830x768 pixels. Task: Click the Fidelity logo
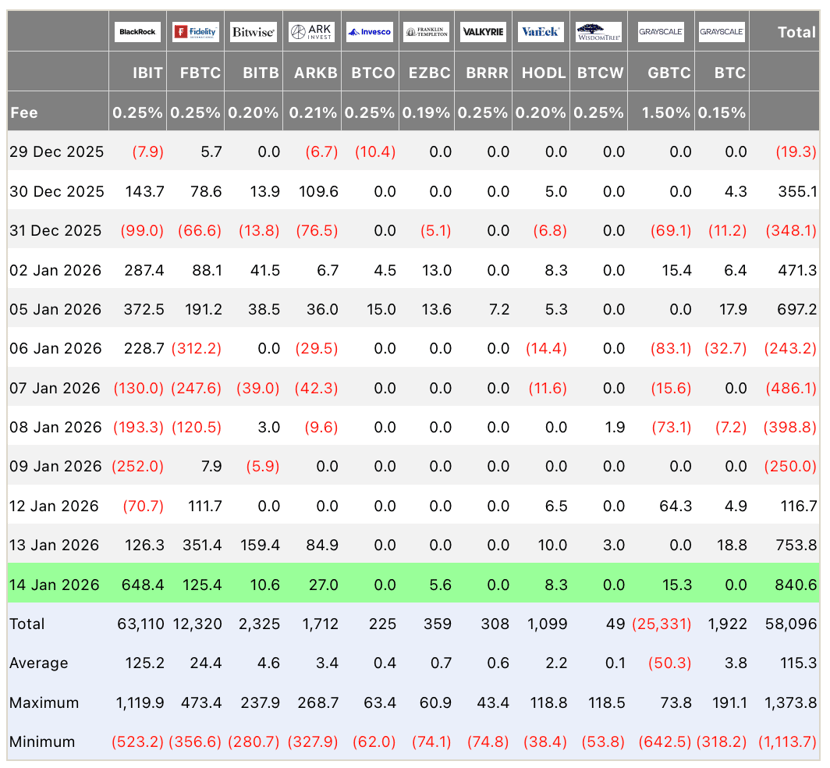(195, 32)
